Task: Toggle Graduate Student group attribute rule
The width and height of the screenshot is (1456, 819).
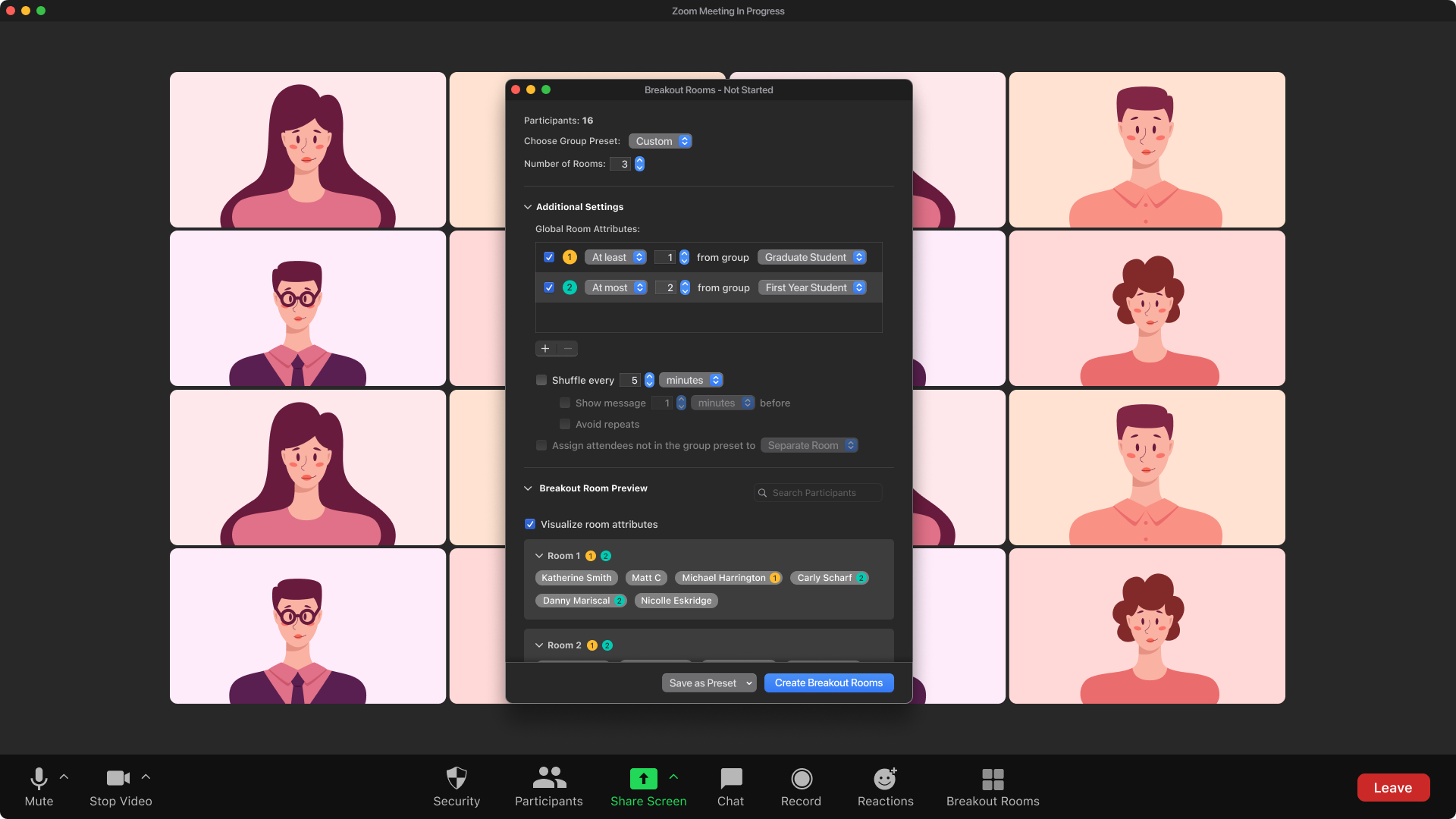Action: click(x=549, y=257)
